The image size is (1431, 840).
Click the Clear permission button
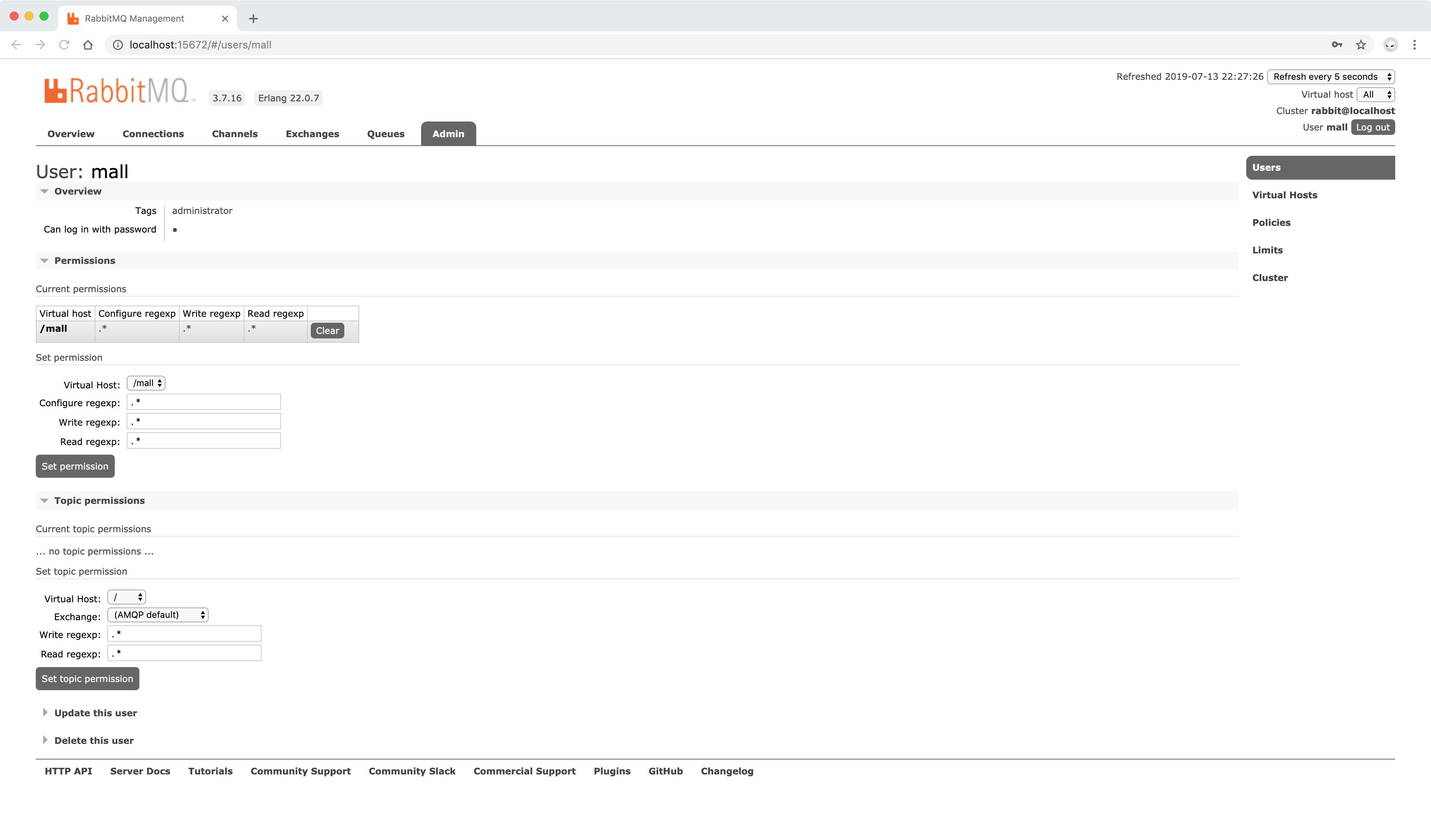(326, 330)
